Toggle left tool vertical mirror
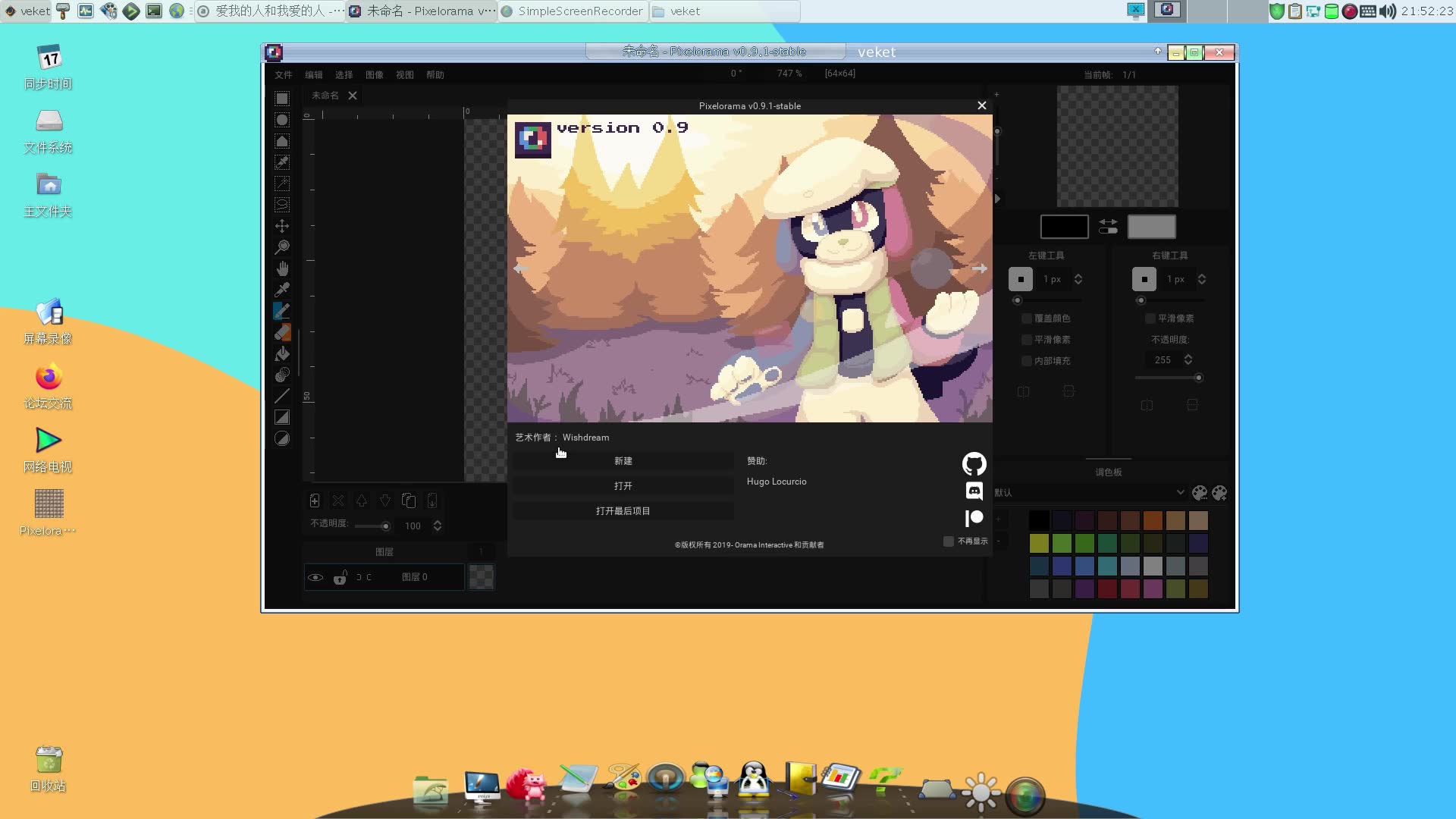This screenshot has height=819, width=1456. point(1068,391)
